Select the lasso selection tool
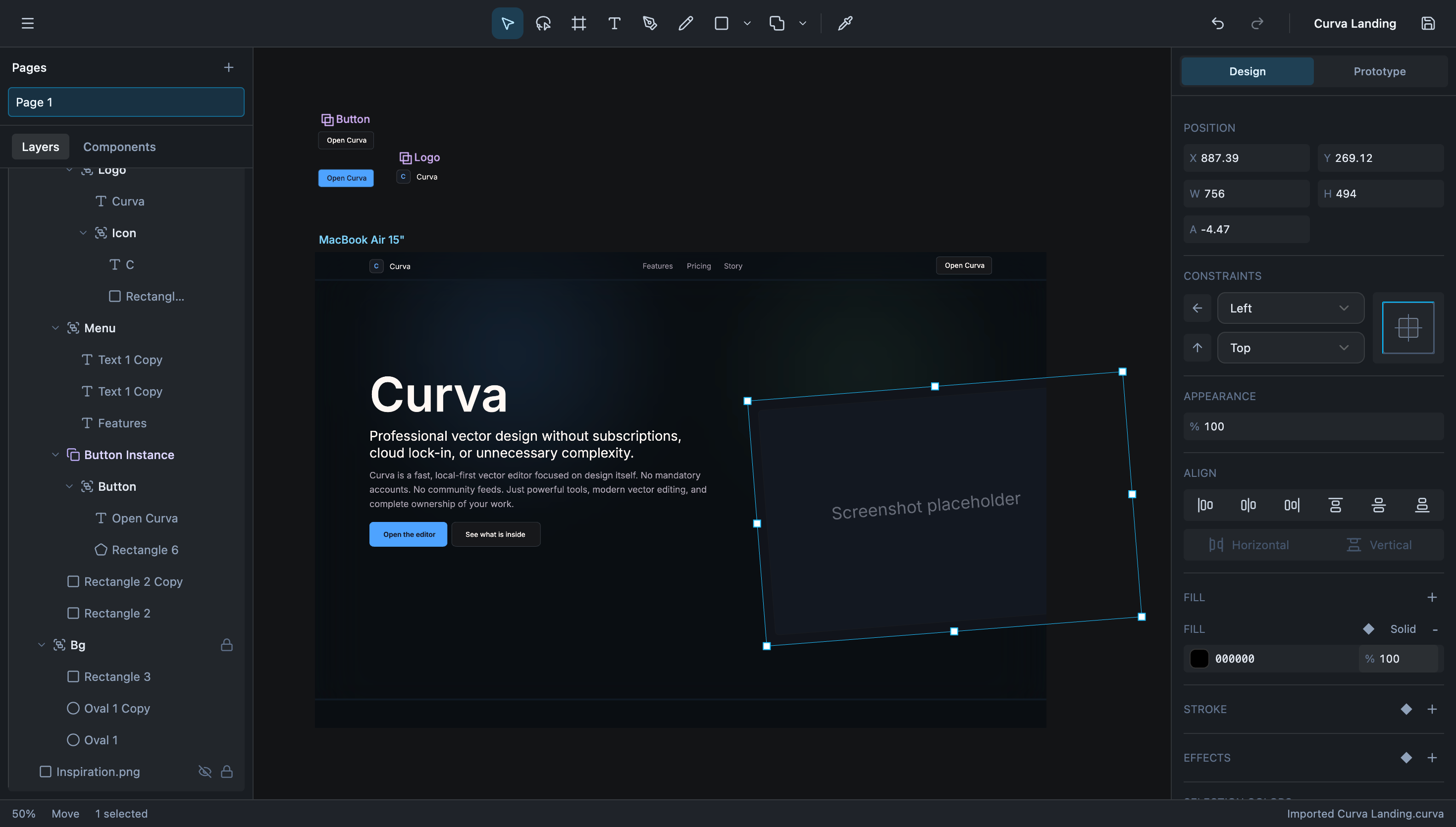Viewport: 1456px width, 827px height. pyautogui.click(x=543, y=23)
